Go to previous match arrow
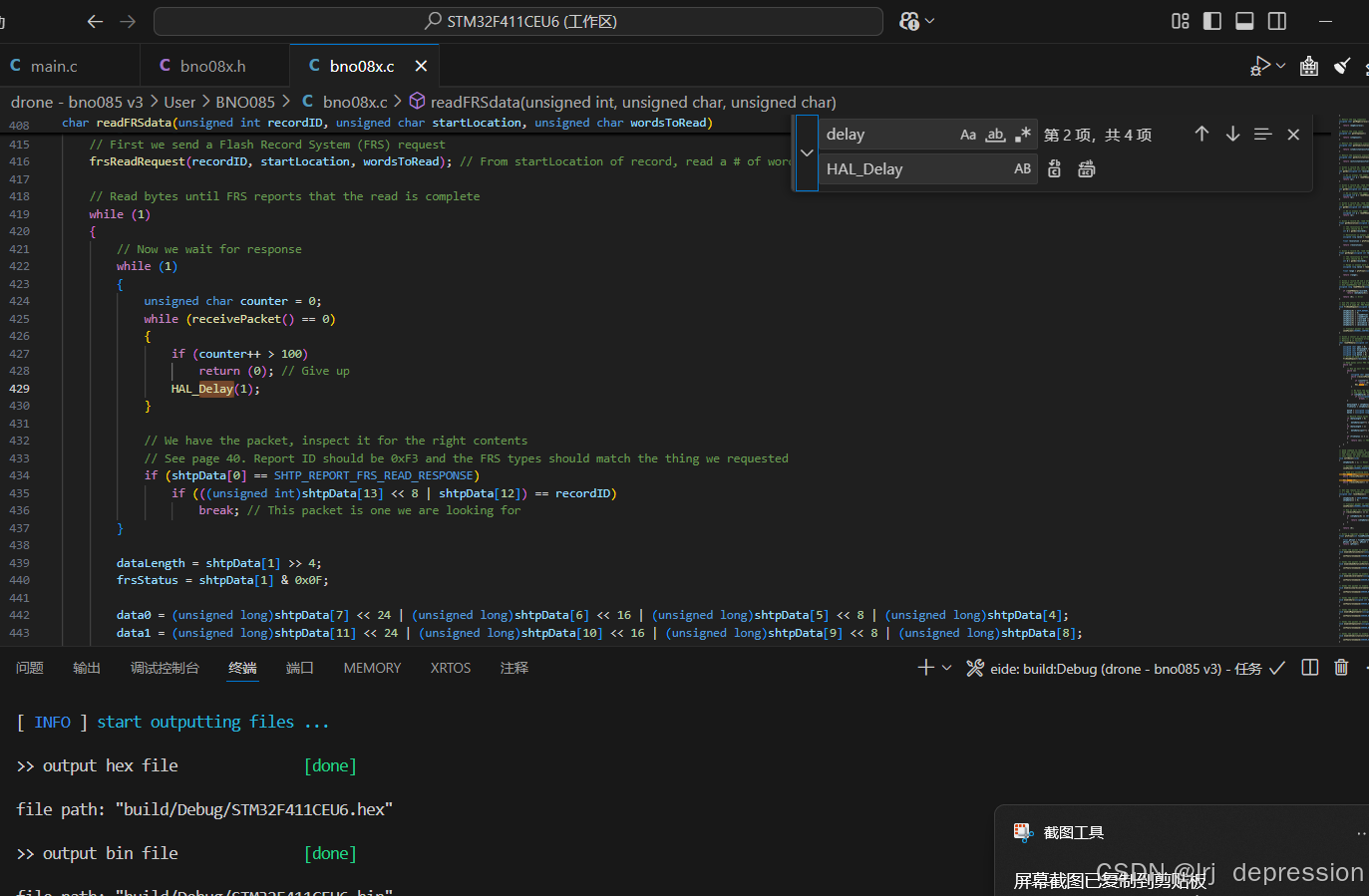1369x896 pixels. (1201, 134)
